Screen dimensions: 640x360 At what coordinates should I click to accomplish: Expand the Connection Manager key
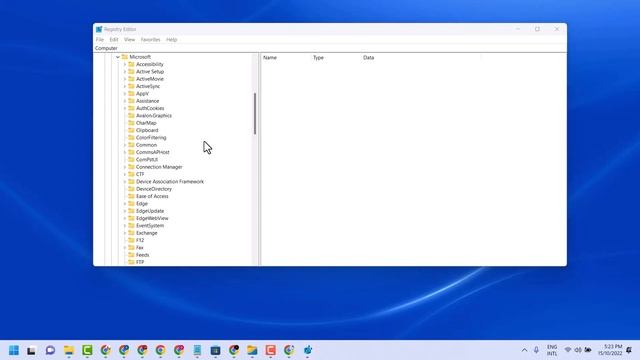coord(125,167)
